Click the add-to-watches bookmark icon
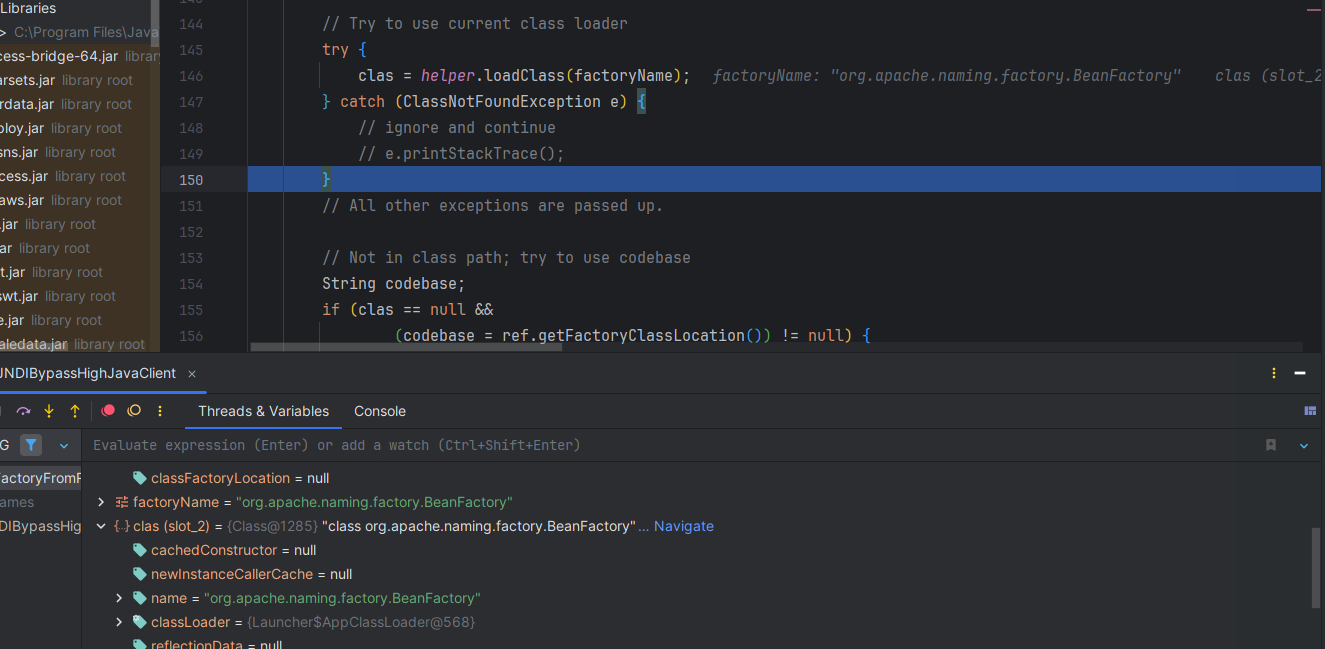 pyautogui.click(x=1271, y=445)
